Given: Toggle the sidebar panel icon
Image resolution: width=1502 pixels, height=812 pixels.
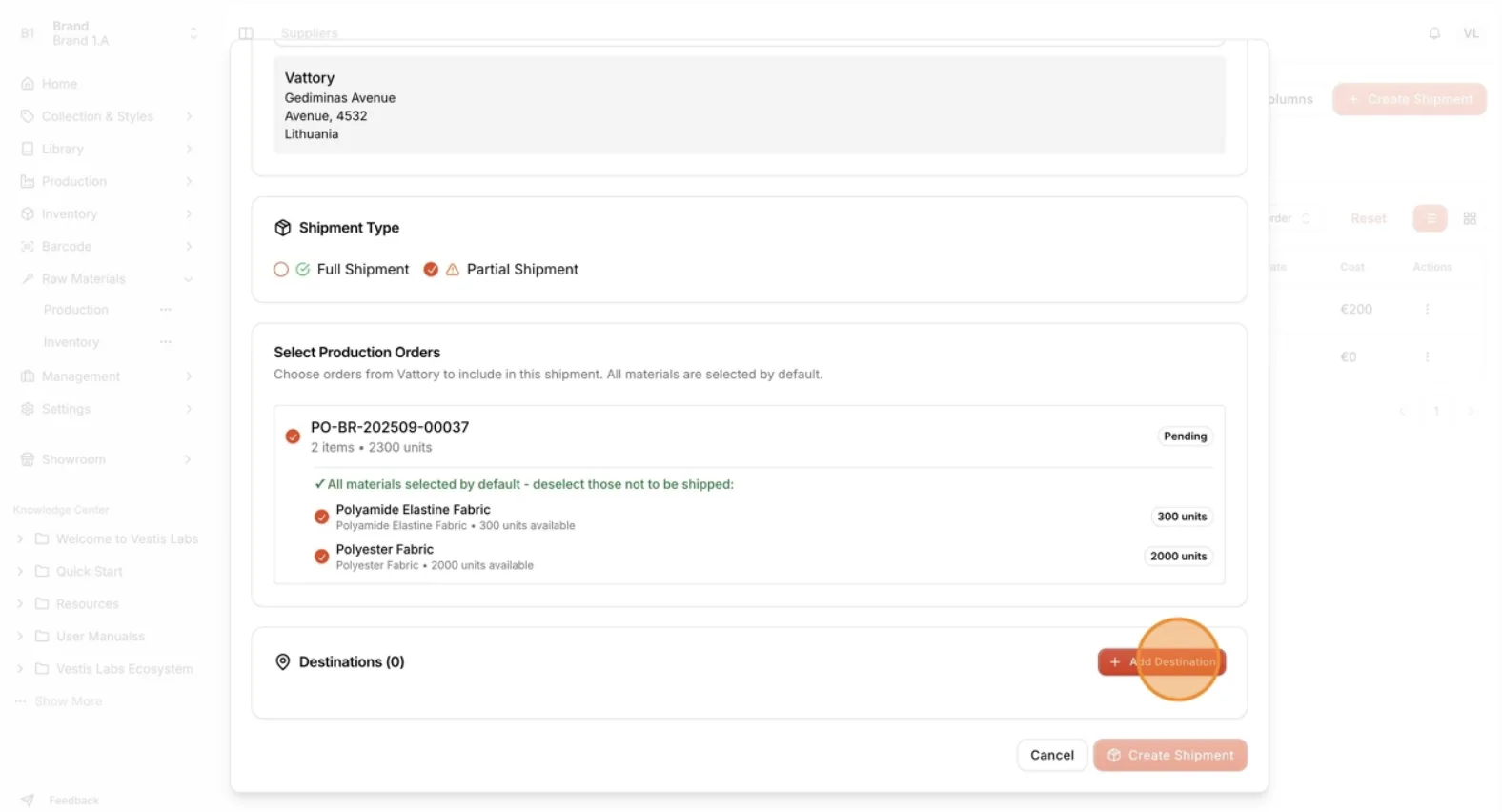Looking at the screenshot, I should (246, 33).
